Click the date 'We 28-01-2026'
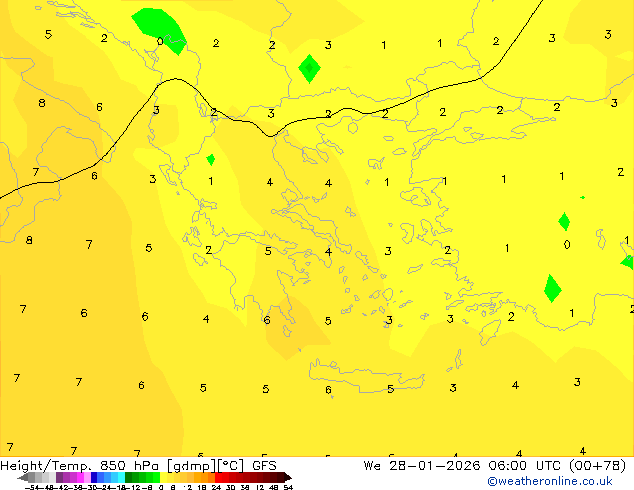The image size is (634, 490). 422,466
